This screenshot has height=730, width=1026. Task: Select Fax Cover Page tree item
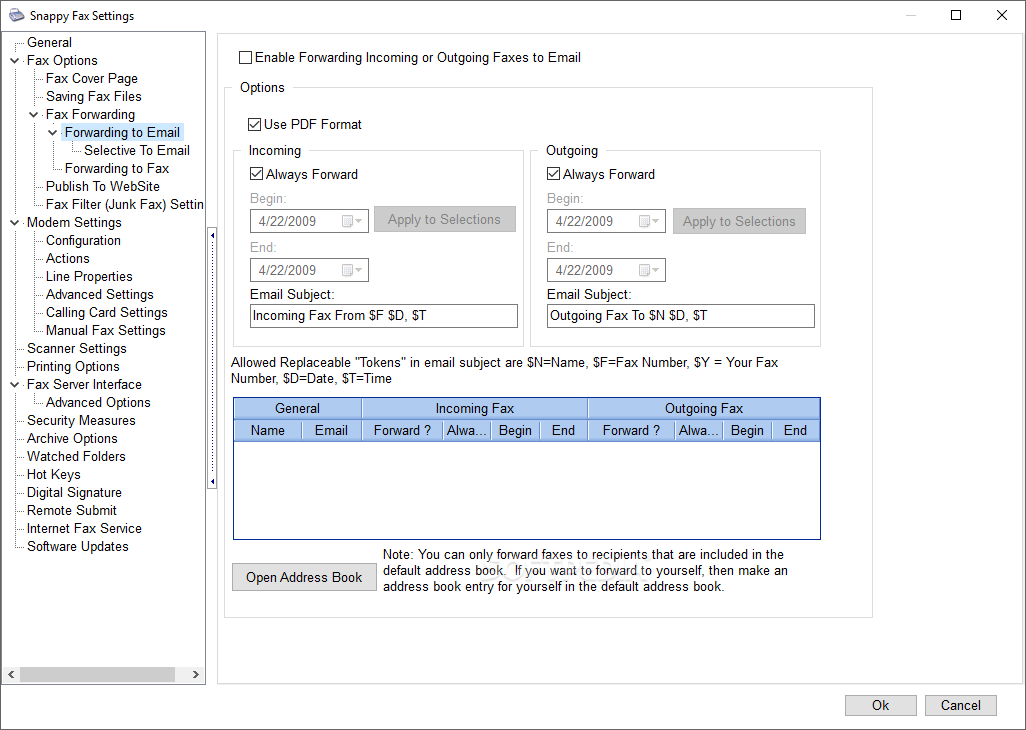pos(92,78)
